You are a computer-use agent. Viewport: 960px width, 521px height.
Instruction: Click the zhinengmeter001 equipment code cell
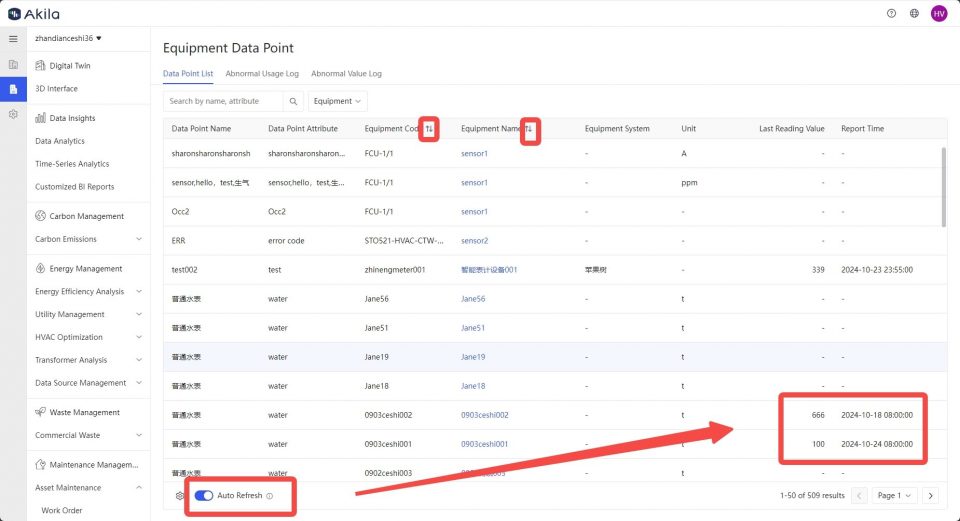[x=395, y=270]
